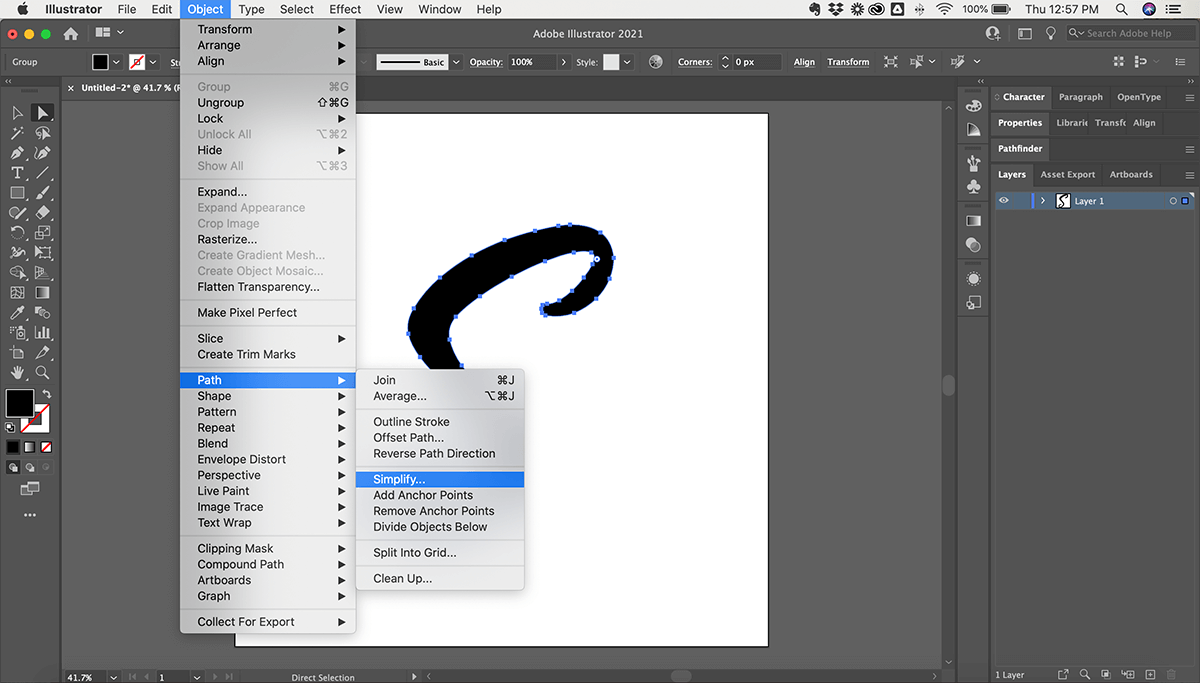Screen dimensions: 1200x683
Task: Click Outline Stroke in Path submenu
Action: (x=411, y=422)
